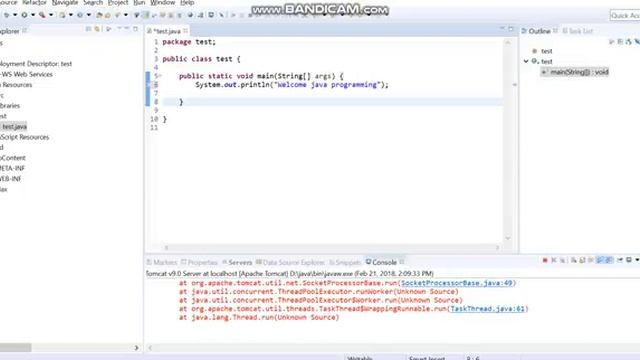Switch to the Markers tab
The width and height of the screenshot is (640, 360).
pyautogui.click(x=162, y=262)
